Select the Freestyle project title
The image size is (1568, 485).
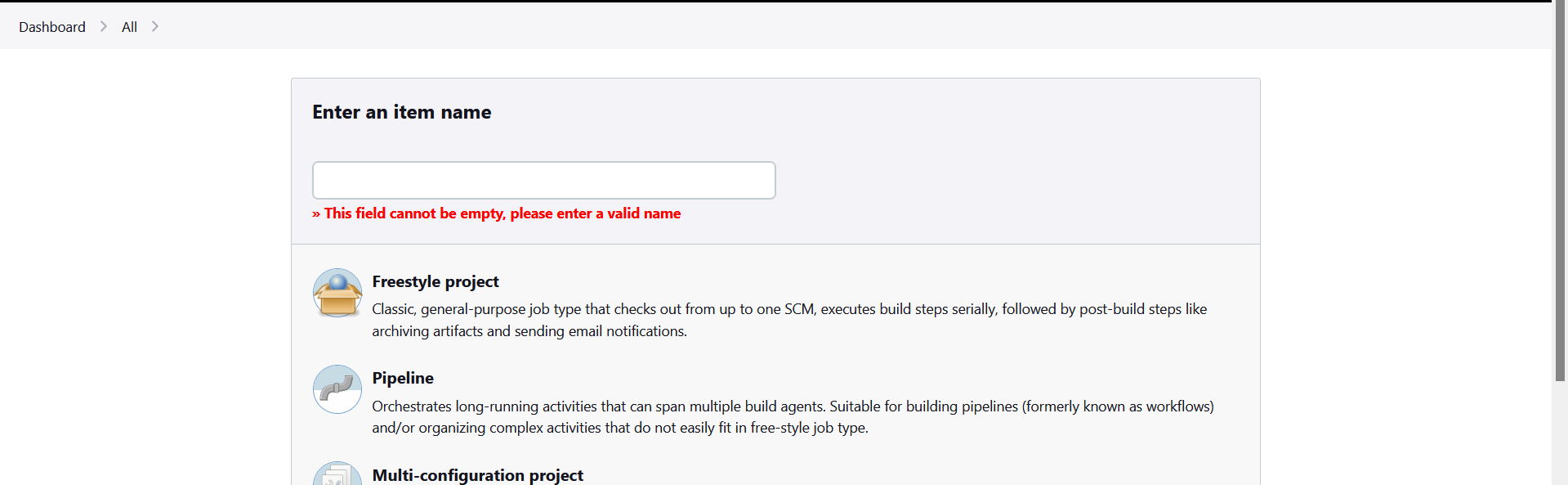pos(435,281)
